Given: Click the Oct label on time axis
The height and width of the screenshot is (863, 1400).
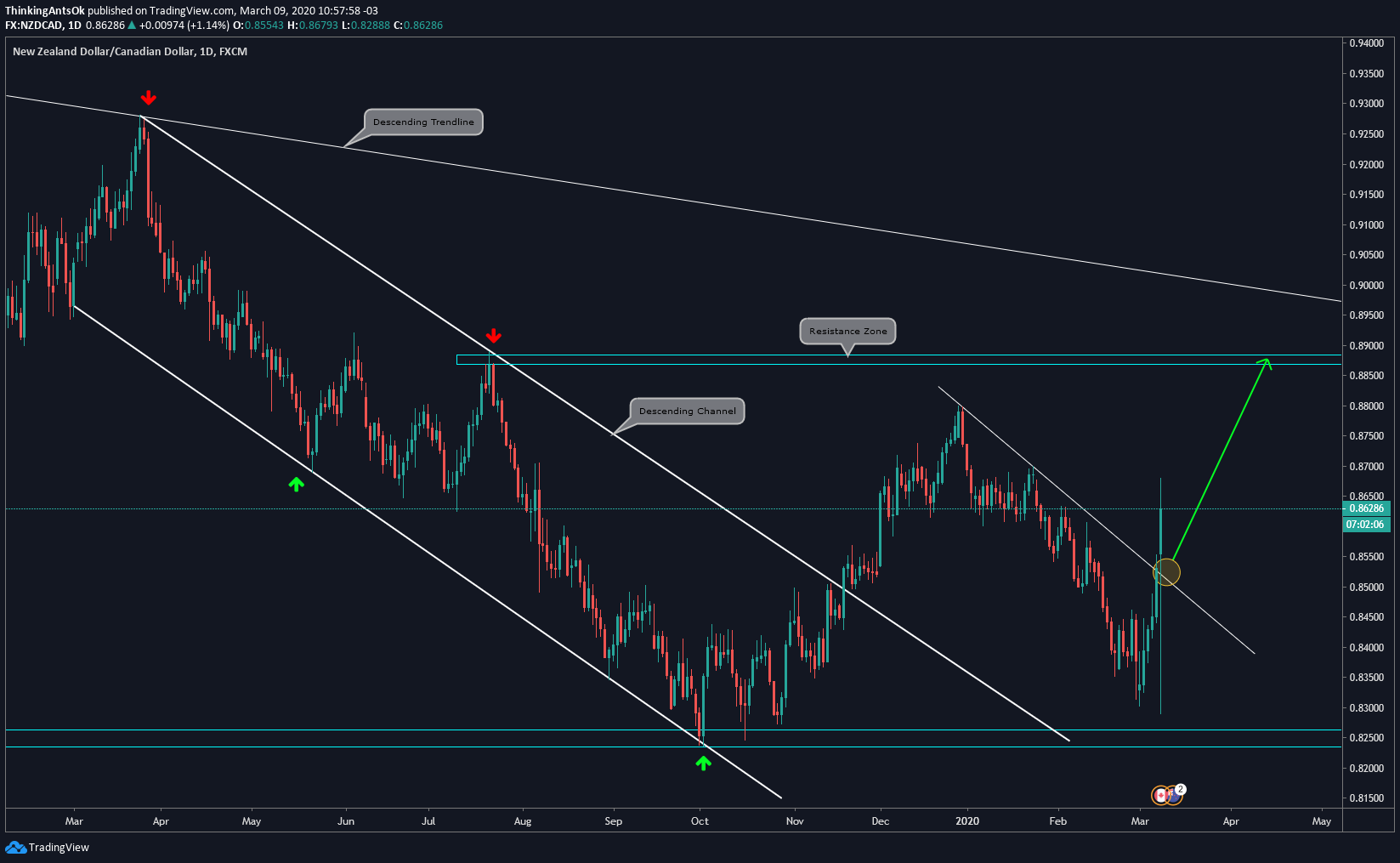Looking at the screenshot, I should [x=700, y=821].
